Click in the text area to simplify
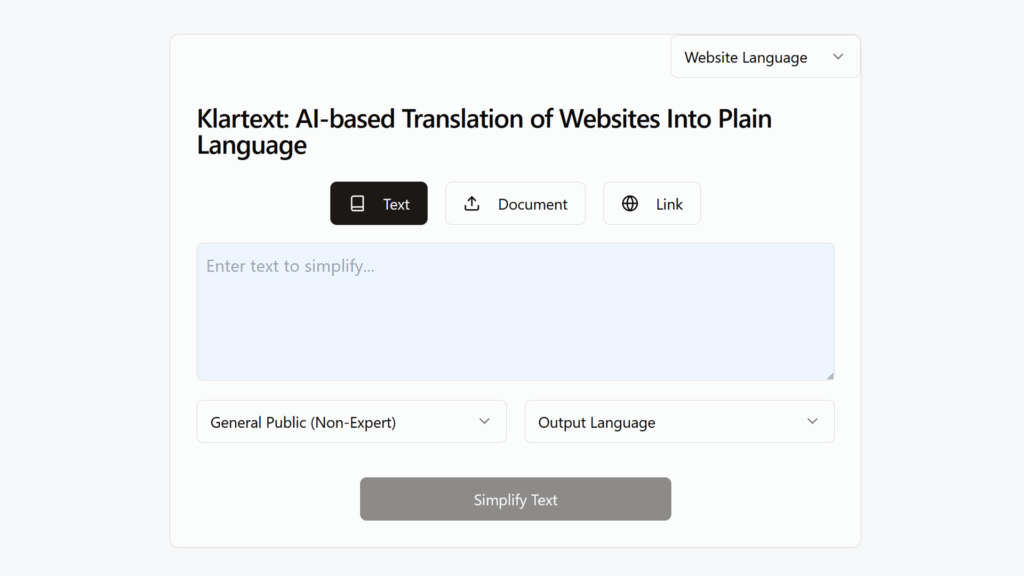Screen dimensions: 1024x576 point(515,312)
